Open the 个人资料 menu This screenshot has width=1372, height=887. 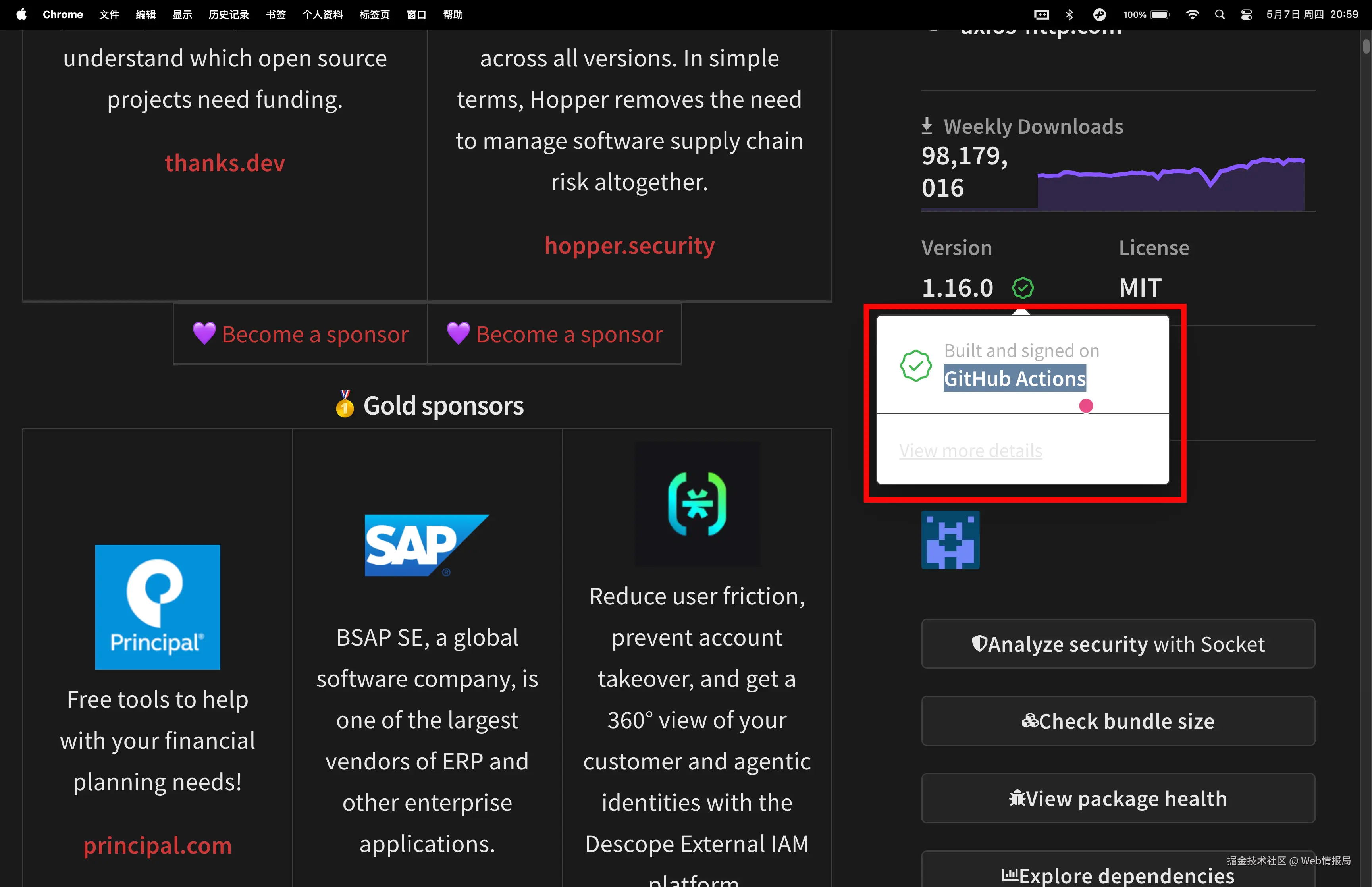pos(322,14)
